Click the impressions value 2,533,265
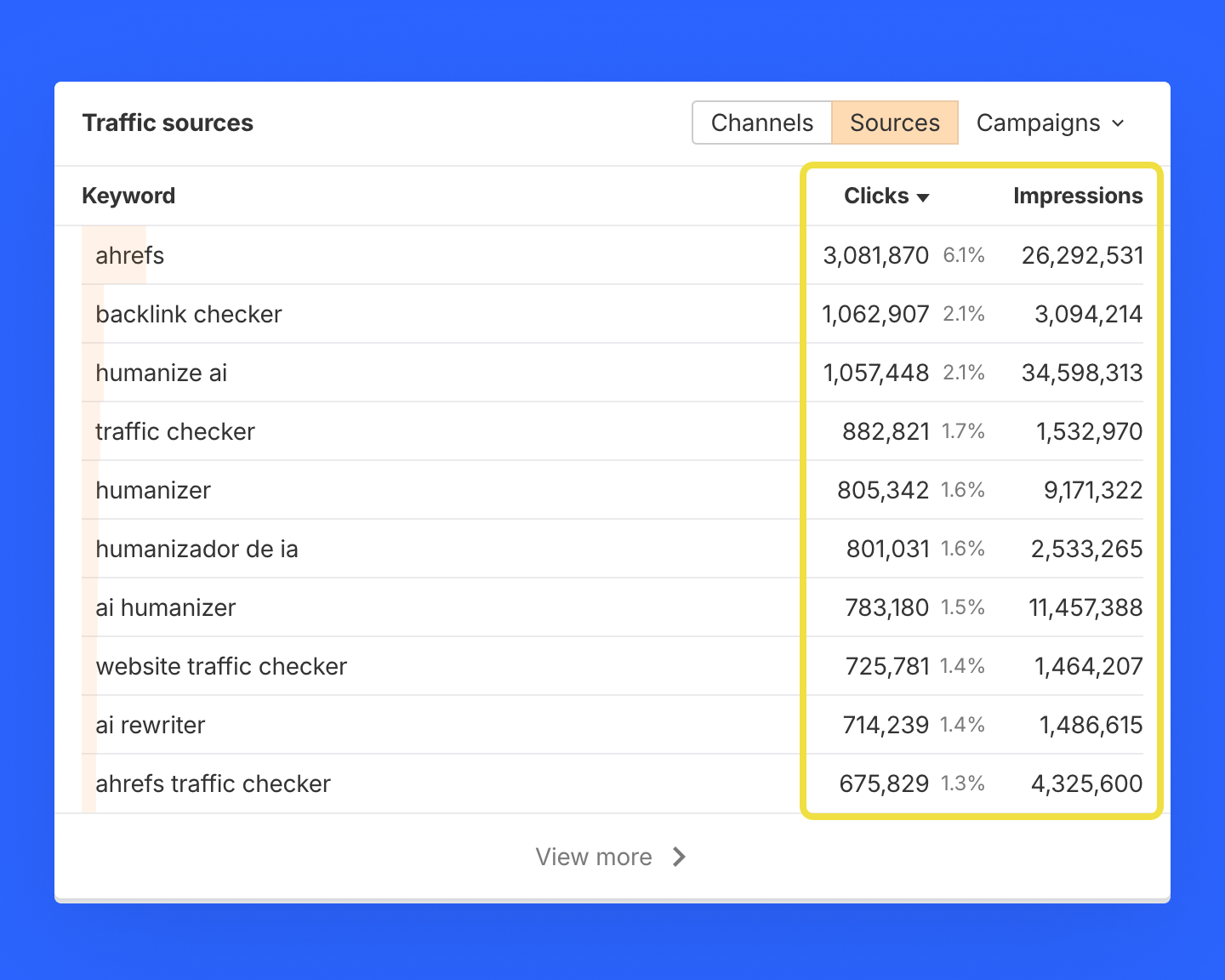 [1087, 549]
